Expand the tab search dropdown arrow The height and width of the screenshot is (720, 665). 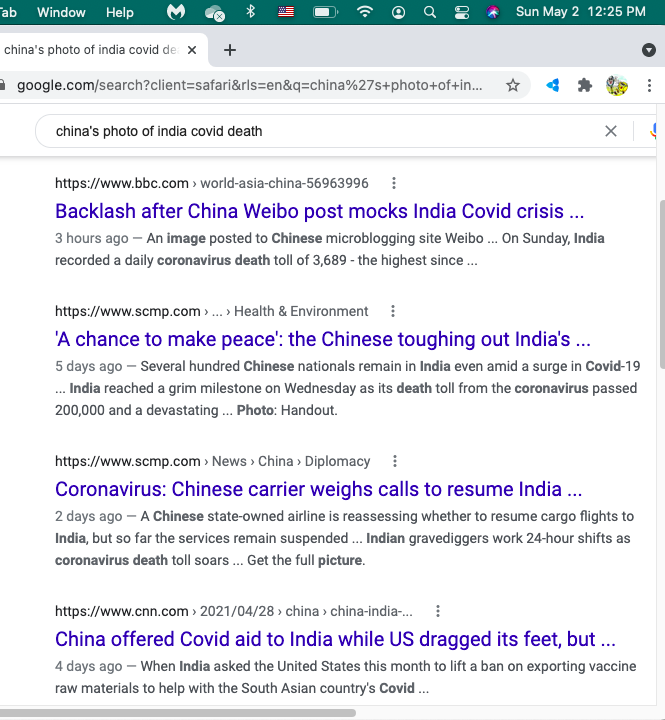point(648,50)
